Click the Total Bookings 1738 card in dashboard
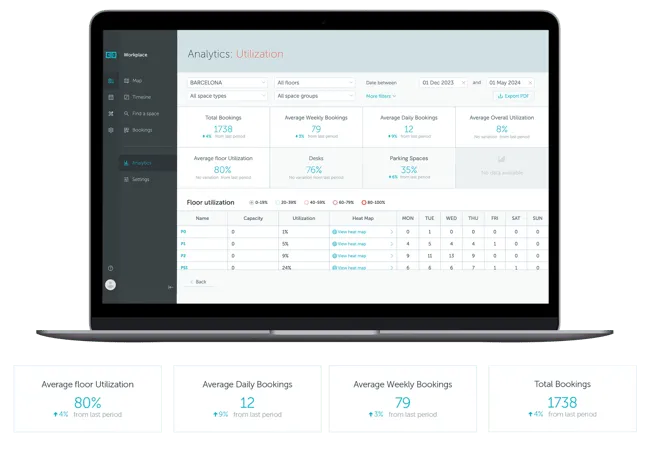The image size is (650, 455). pyautogui.click(x=223, y=127)
